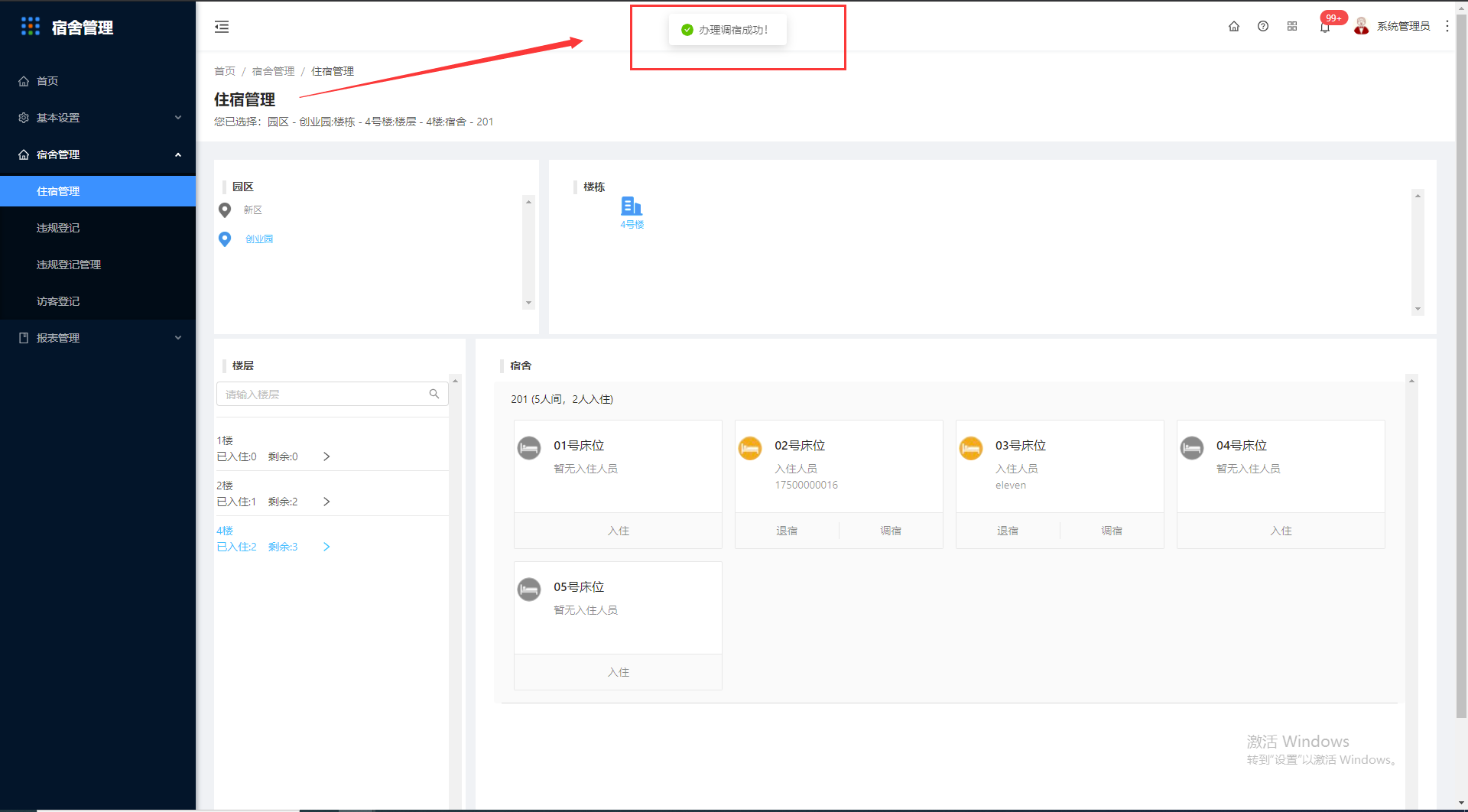Open 1楼 floor row chevron
The image size is (1468, 812).
click(326, 456)
